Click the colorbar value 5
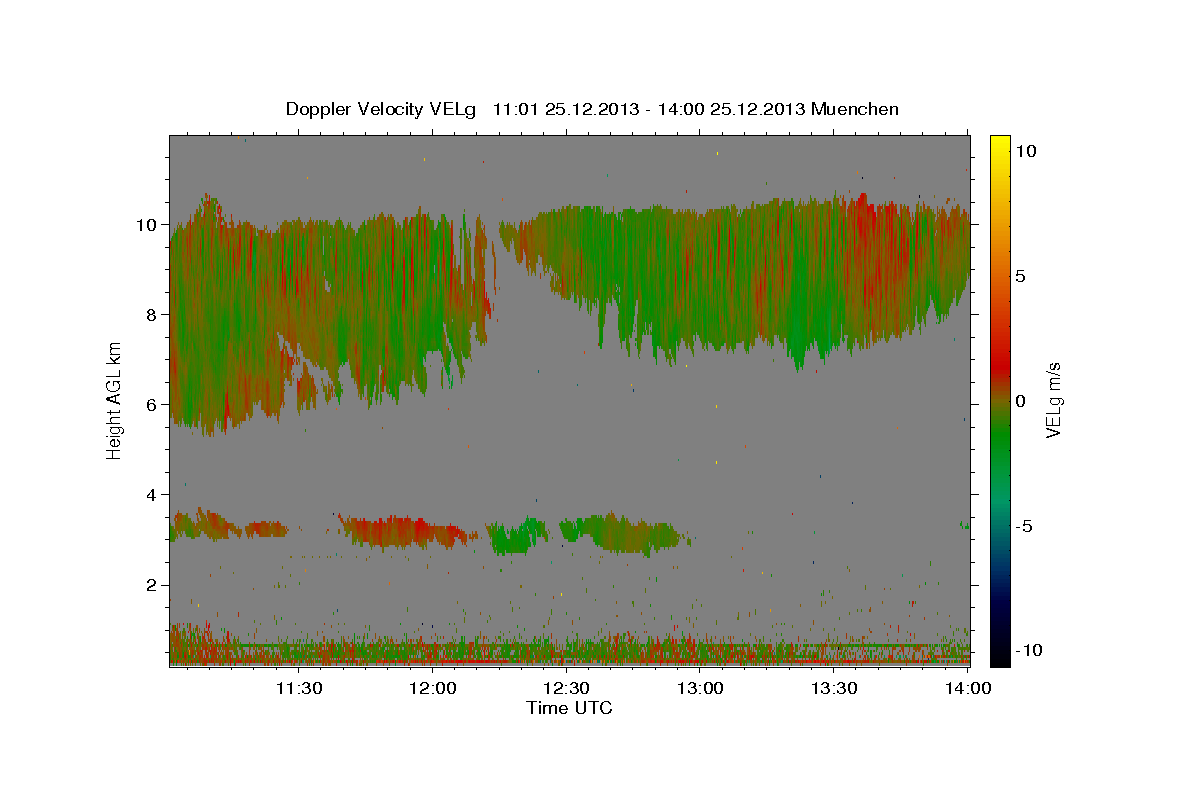This screenshot has width=1200, height=800. [1021, 276]
